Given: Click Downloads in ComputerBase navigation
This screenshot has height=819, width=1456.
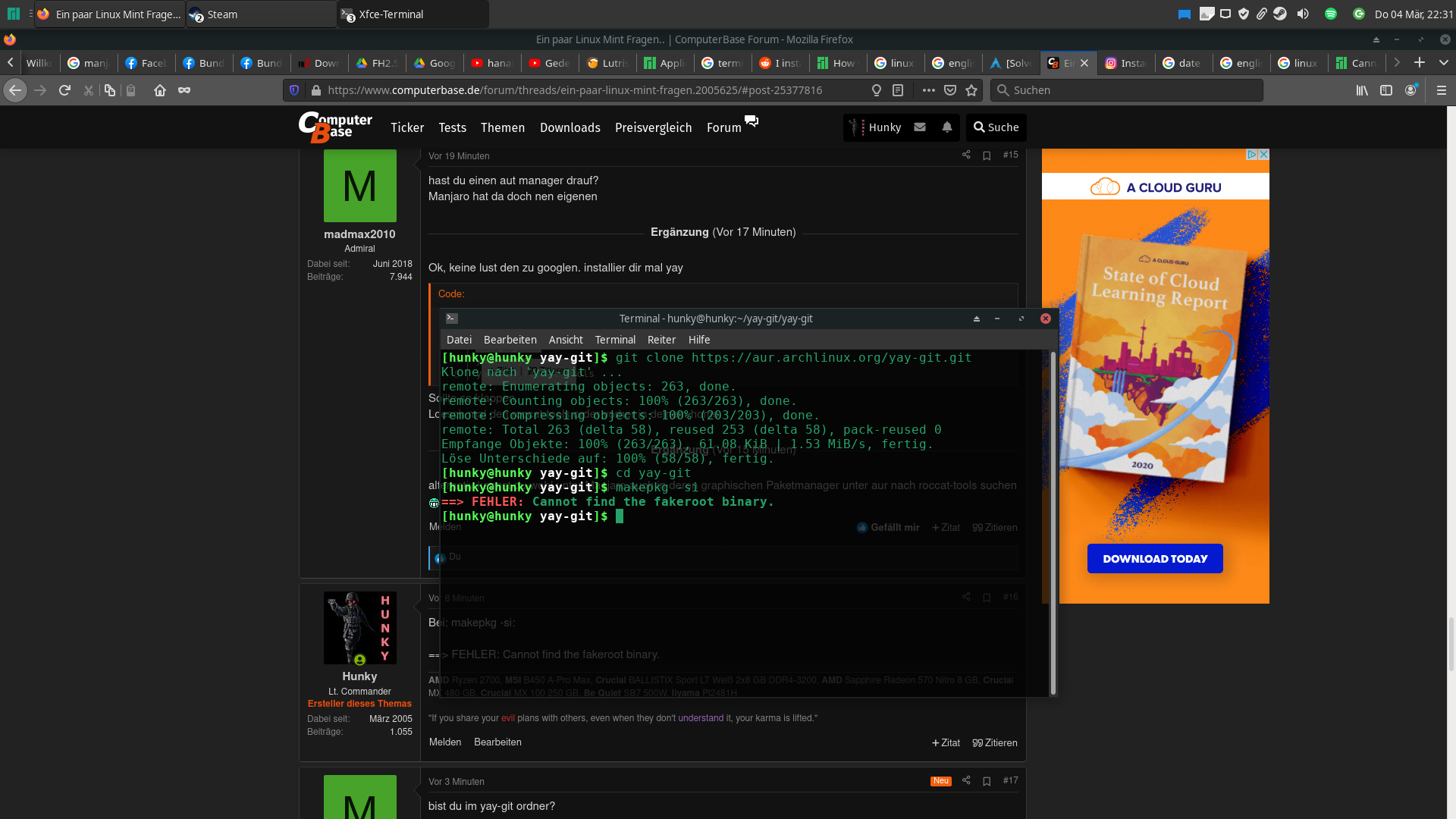Looking at the screenshot, I should [570, 127].
